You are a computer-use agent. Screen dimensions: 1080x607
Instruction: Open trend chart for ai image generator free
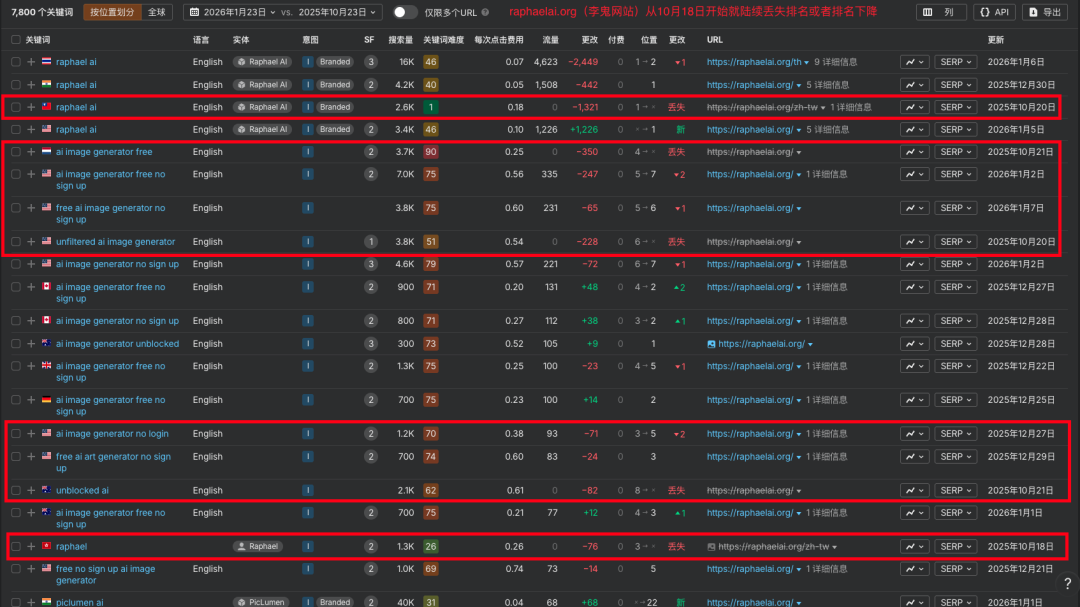click(x=914, y=152)
